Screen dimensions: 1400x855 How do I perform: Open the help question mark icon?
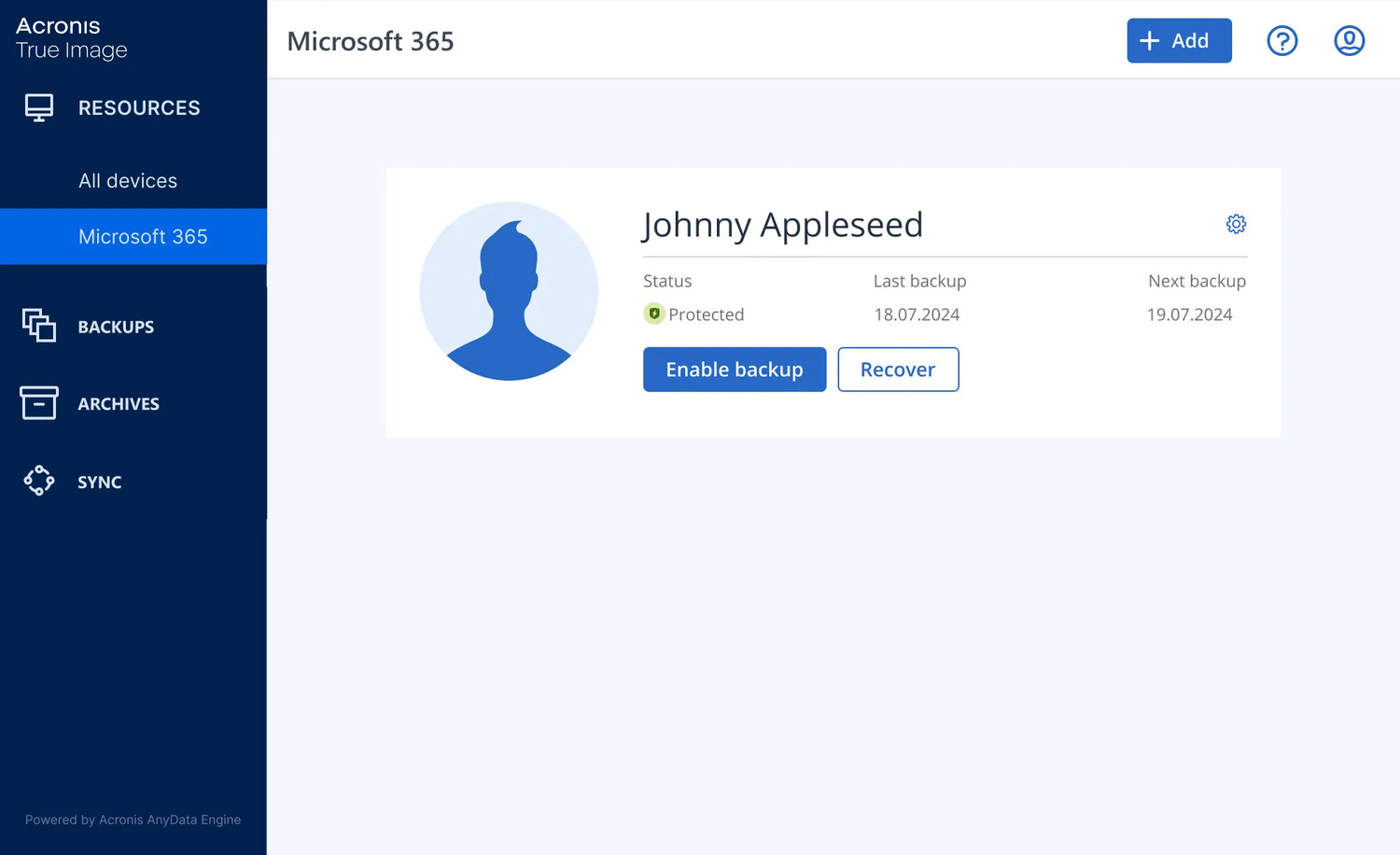[x=1282, y=40]
